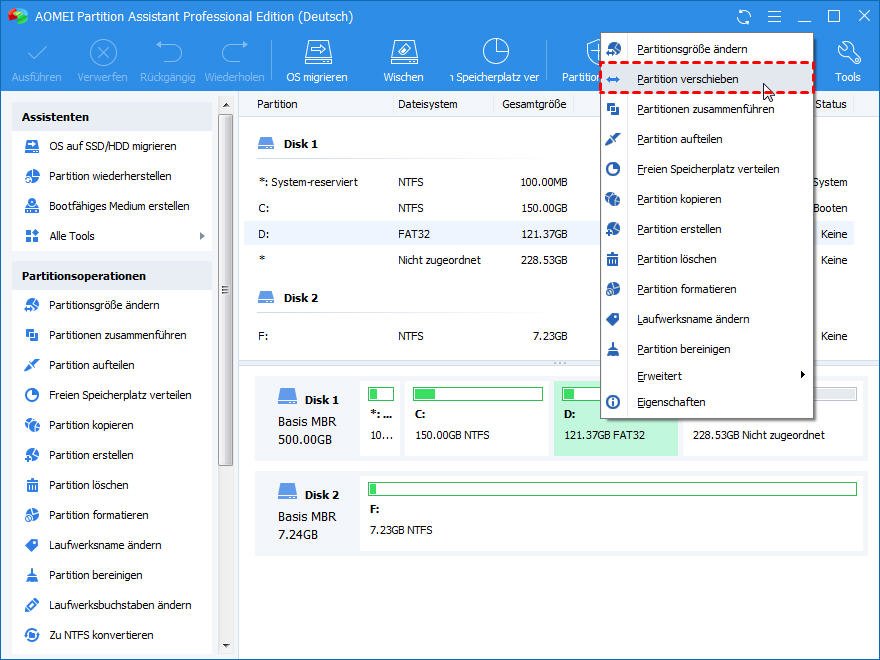This screenshot has height=660, width=880.
Task: Choose Partitionsgröße ändern in context menu
Action: tap(707, 49)
